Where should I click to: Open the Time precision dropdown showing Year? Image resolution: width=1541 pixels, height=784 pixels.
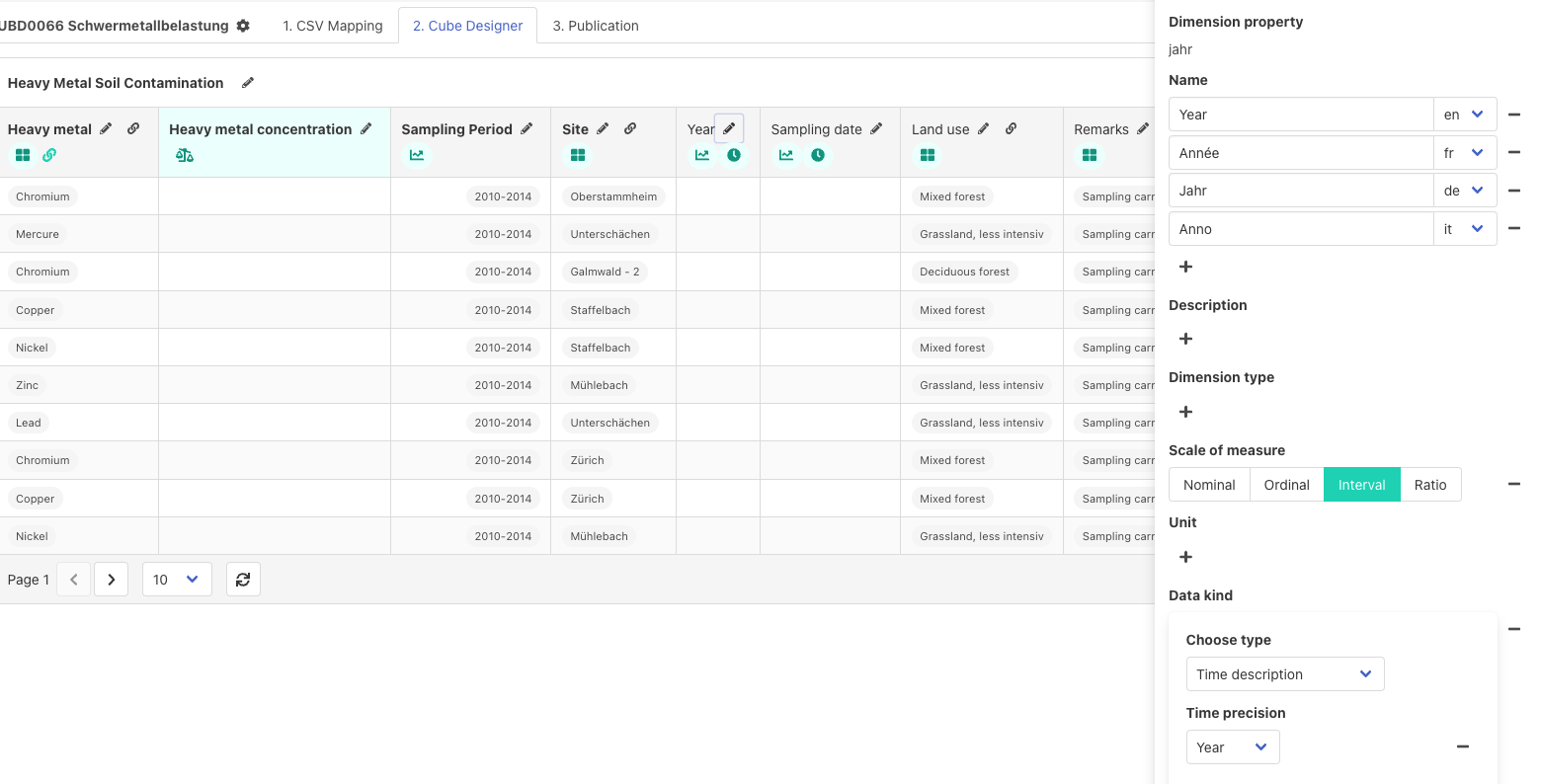coord(1232,746)
